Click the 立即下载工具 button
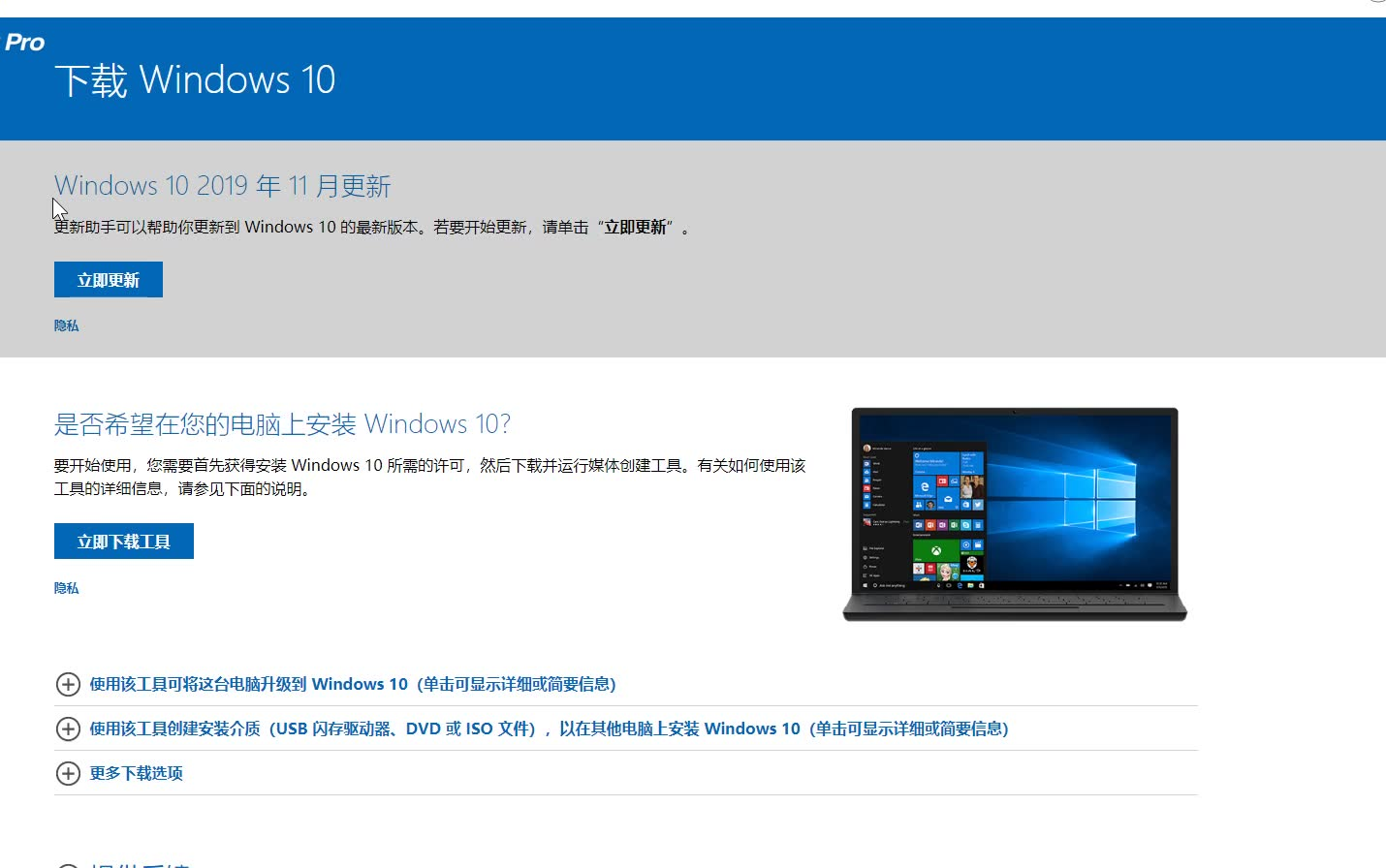The width and height of the screenshot is (1386, 868). point(124,542)
